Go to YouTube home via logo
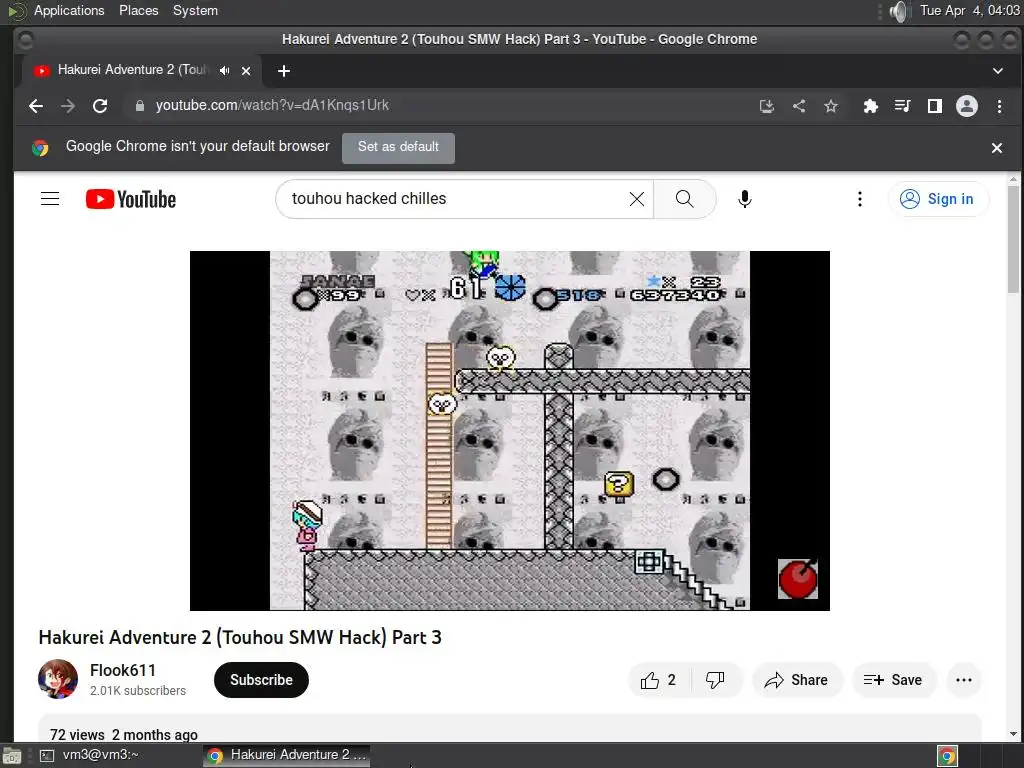 coord(131,199)
